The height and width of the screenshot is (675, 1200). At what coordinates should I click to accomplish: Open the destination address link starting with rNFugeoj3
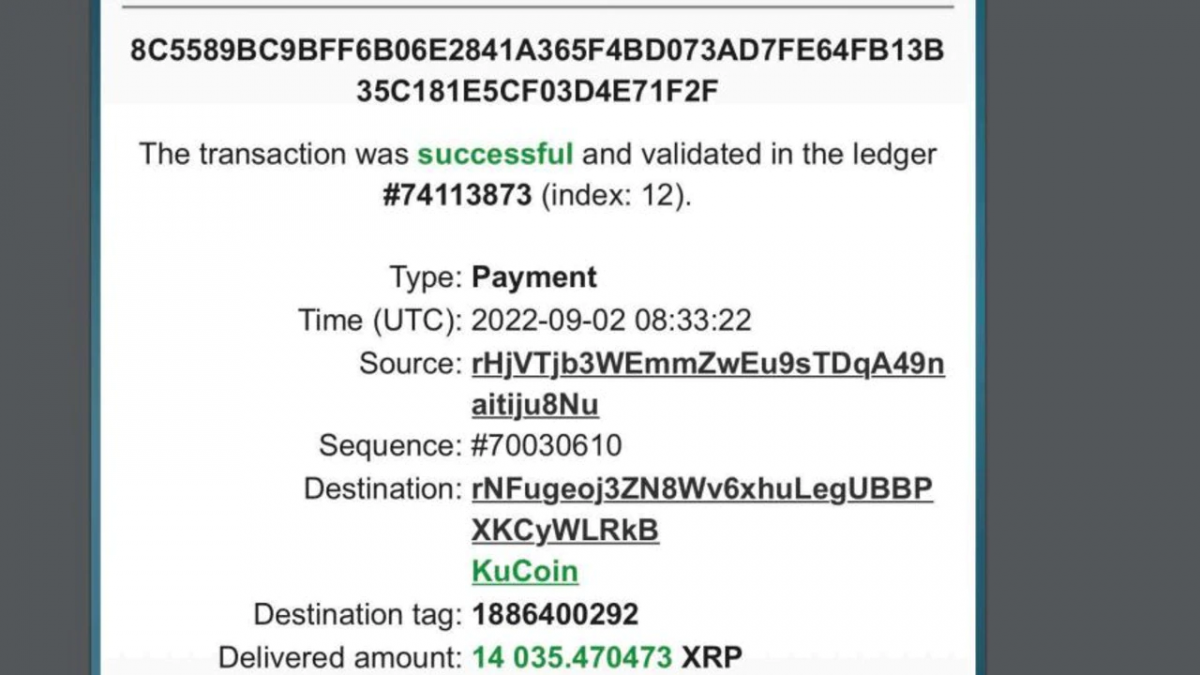coord(702,490)
